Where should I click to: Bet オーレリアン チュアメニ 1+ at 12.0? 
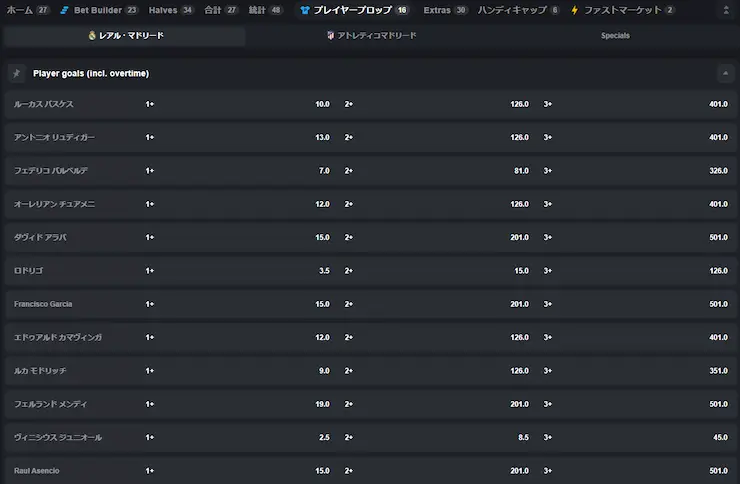click(x=237, y=204)
